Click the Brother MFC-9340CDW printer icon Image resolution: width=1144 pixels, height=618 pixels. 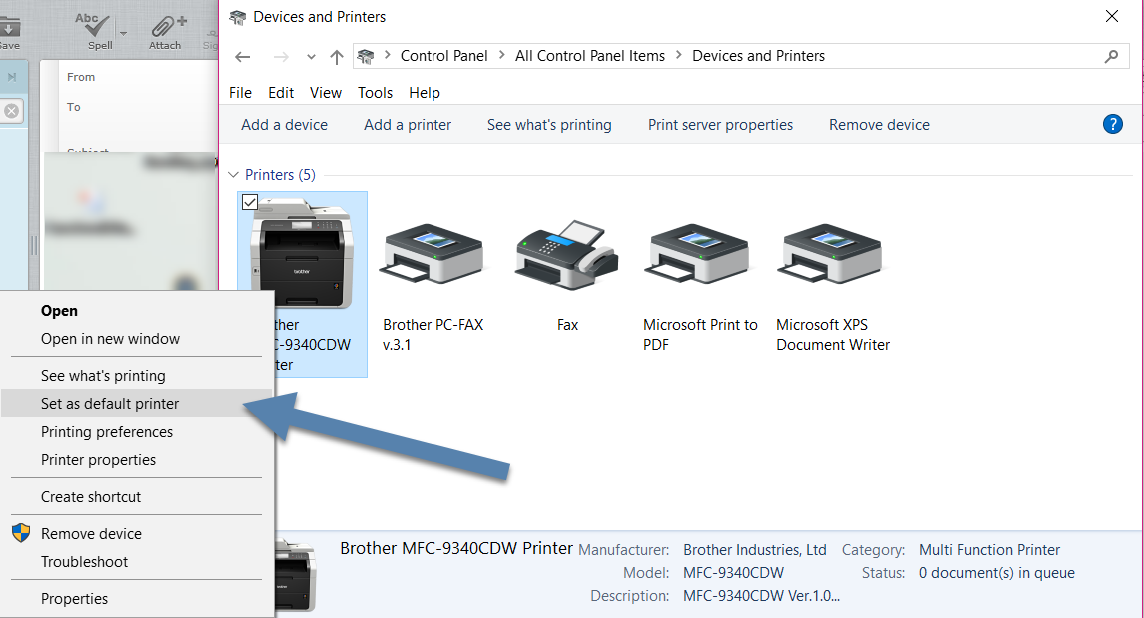(x=303, y=252)
